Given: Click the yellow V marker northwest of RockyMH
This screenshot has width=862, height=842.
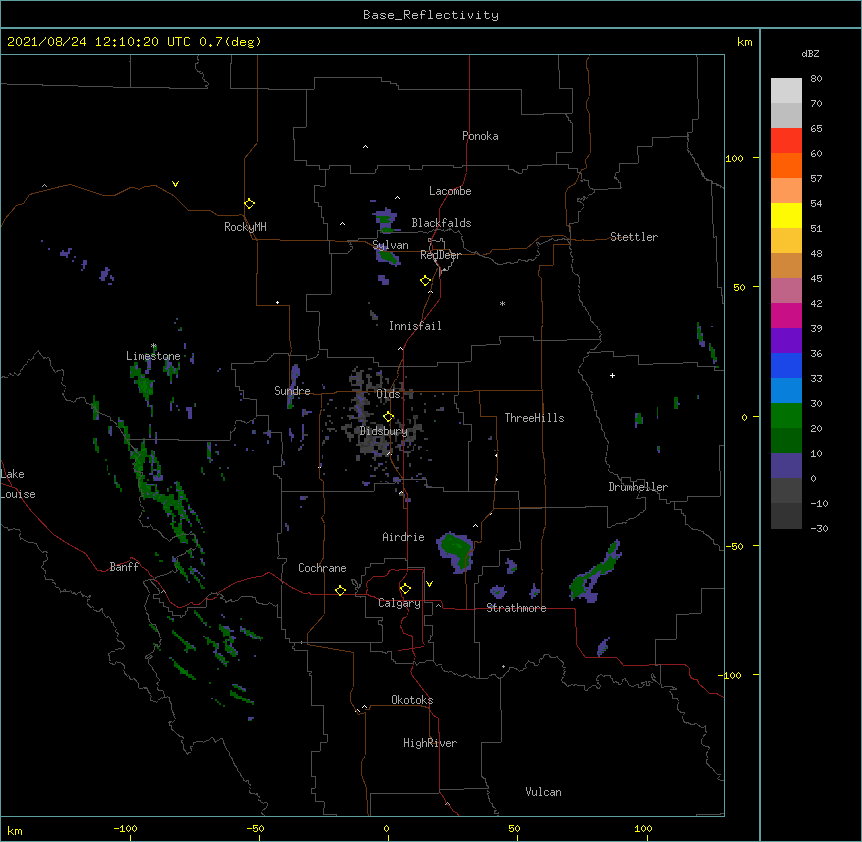Looking at the screenshot, I should [175, 184].
